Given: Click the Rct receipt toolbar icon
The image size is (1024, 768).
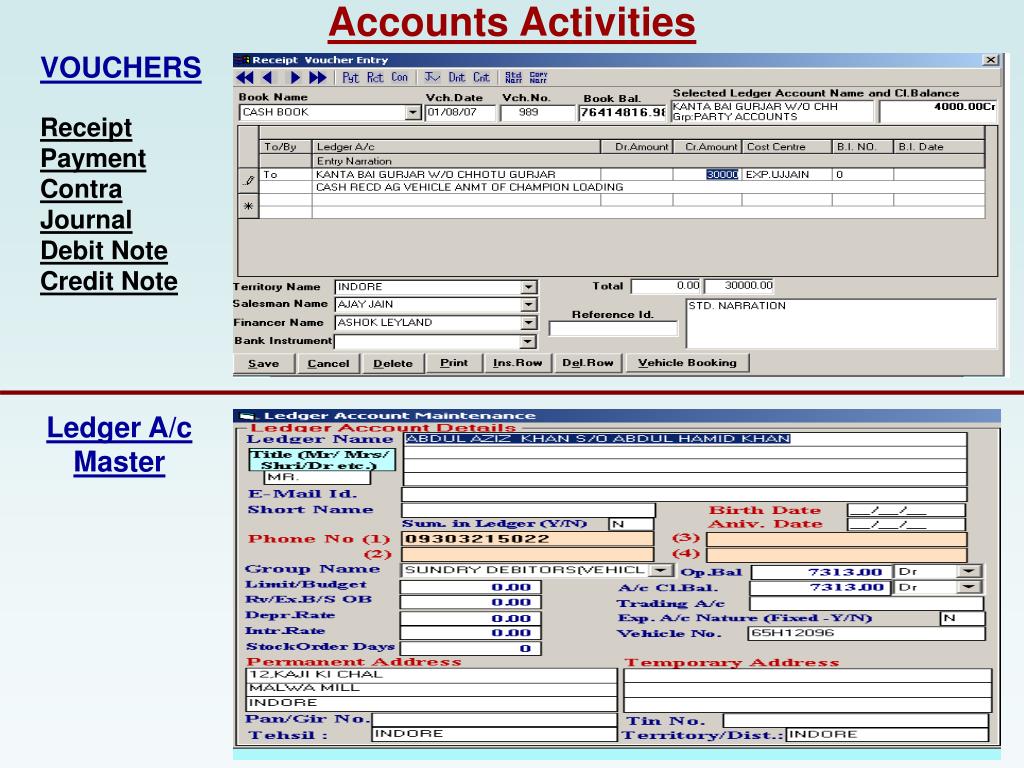Looking at the screenshot, I should [375, 78].
